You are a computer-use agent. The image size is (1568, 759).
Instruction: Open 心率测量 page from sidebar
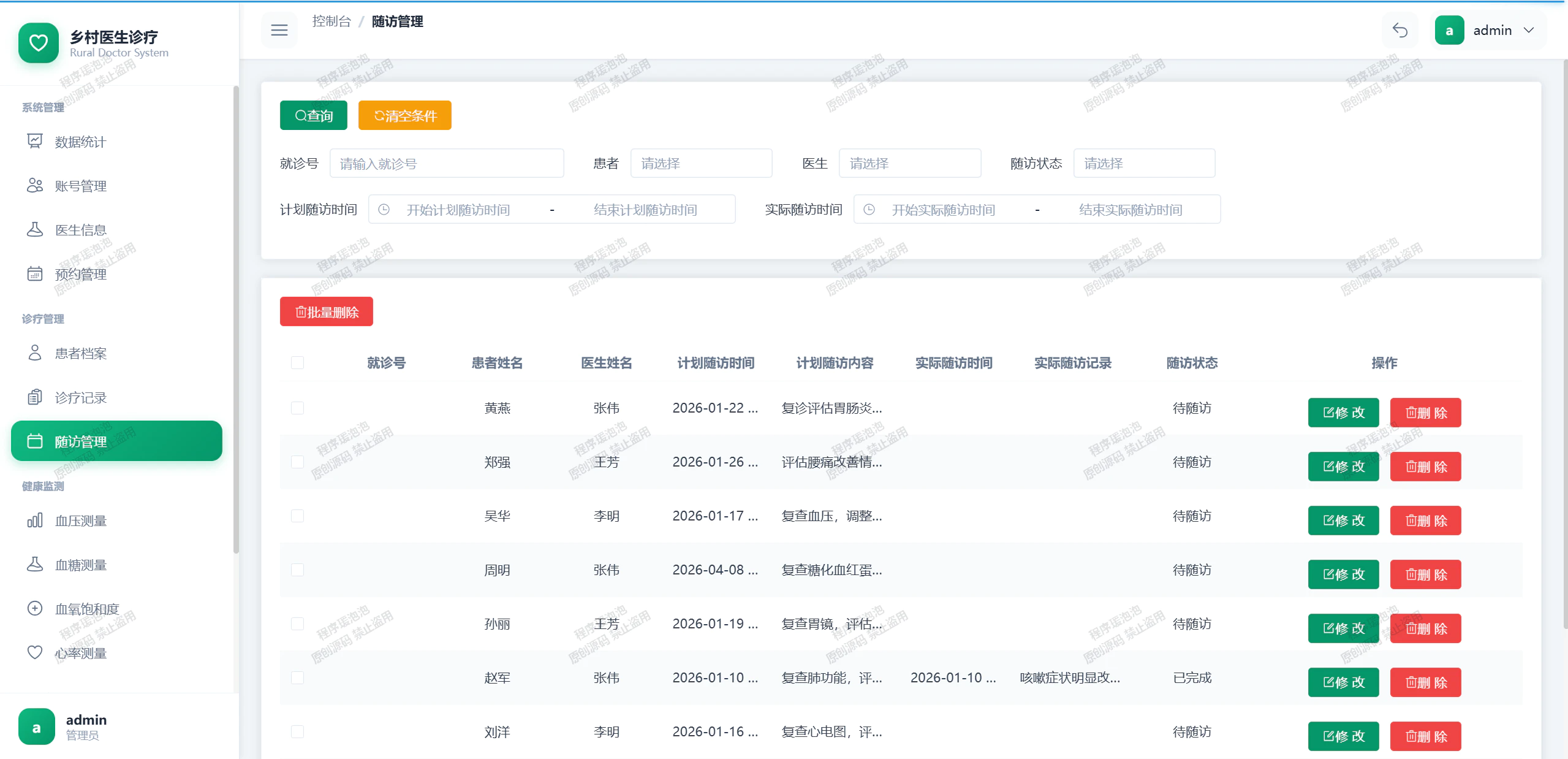click(116, 653)
